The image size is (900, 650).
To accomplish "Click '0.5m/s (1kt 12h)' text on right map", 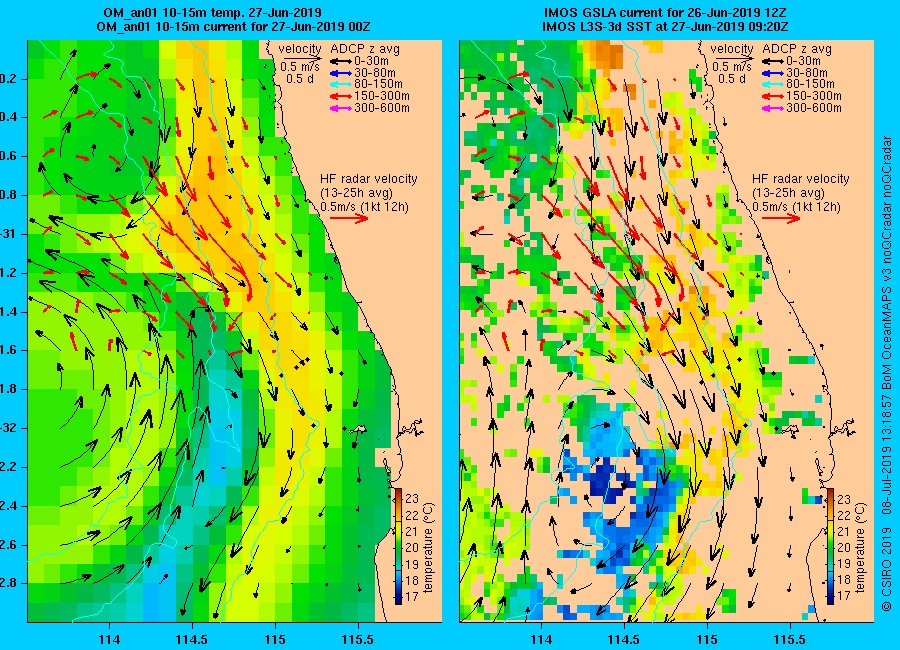I will [797, 207].
